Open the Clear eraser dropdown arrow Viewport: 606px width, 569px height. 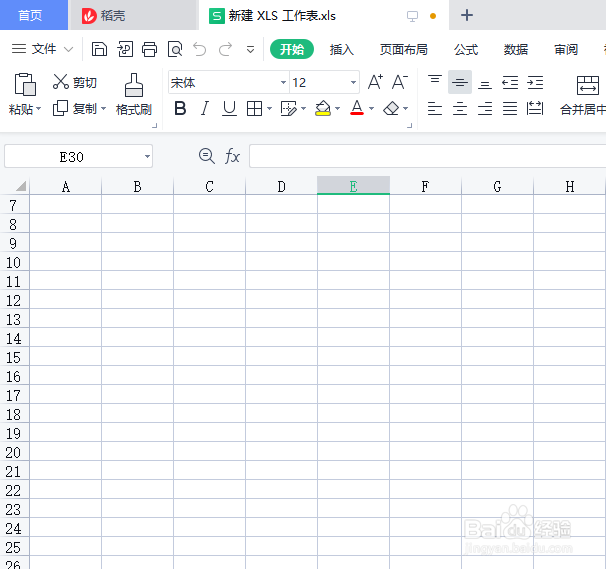405,109
